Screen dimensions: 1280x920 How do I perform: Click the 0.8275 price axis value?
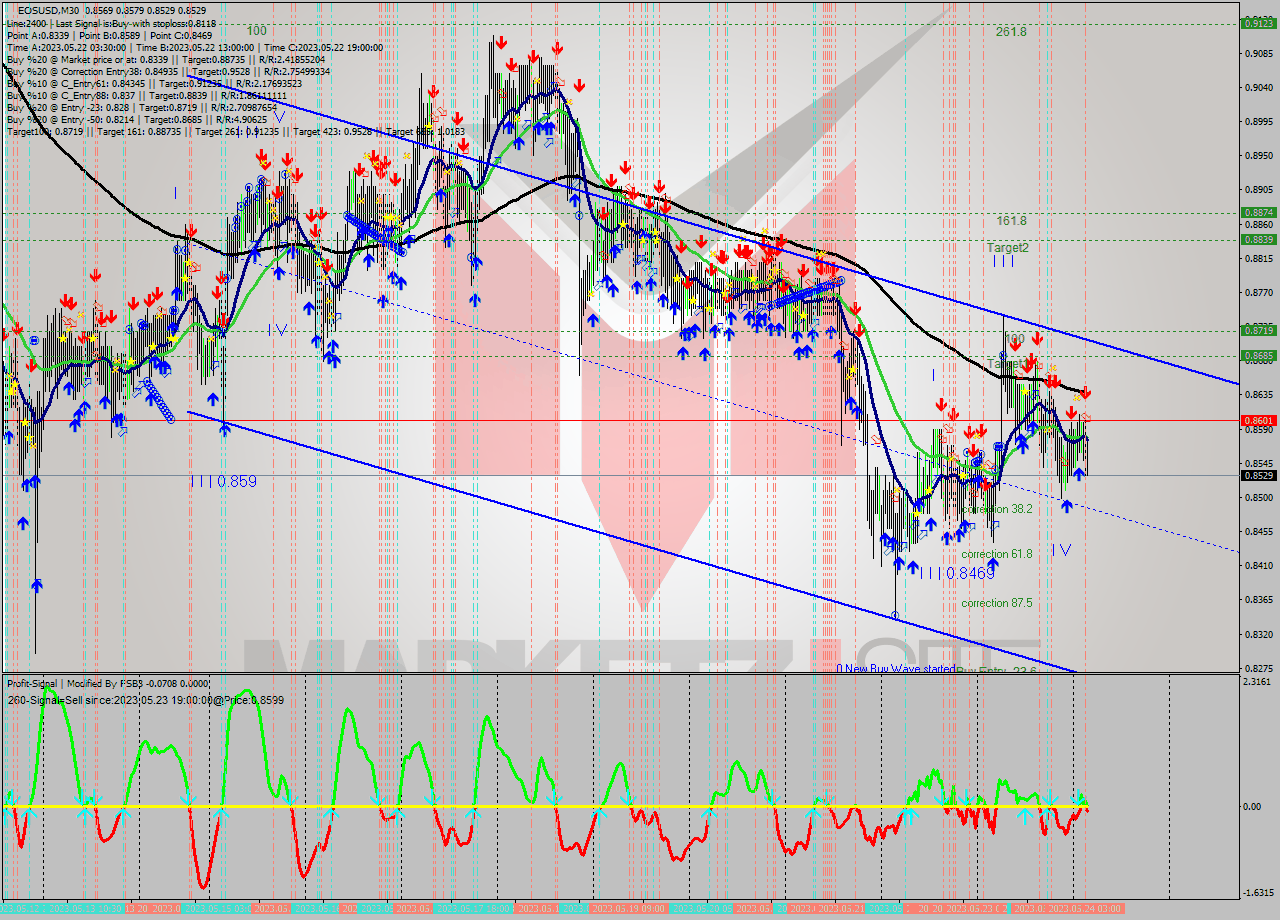point(1257,668)
